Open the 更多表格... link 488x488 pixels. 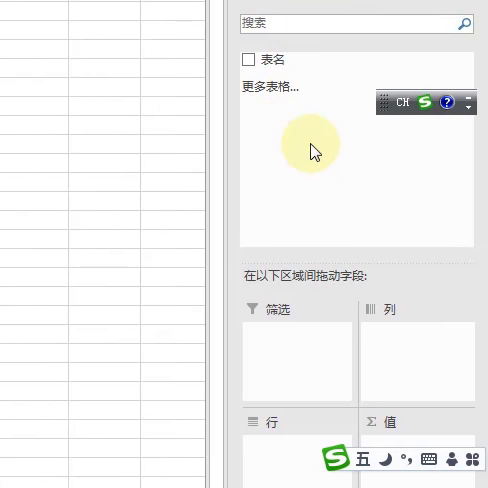[x=270, y=87]
